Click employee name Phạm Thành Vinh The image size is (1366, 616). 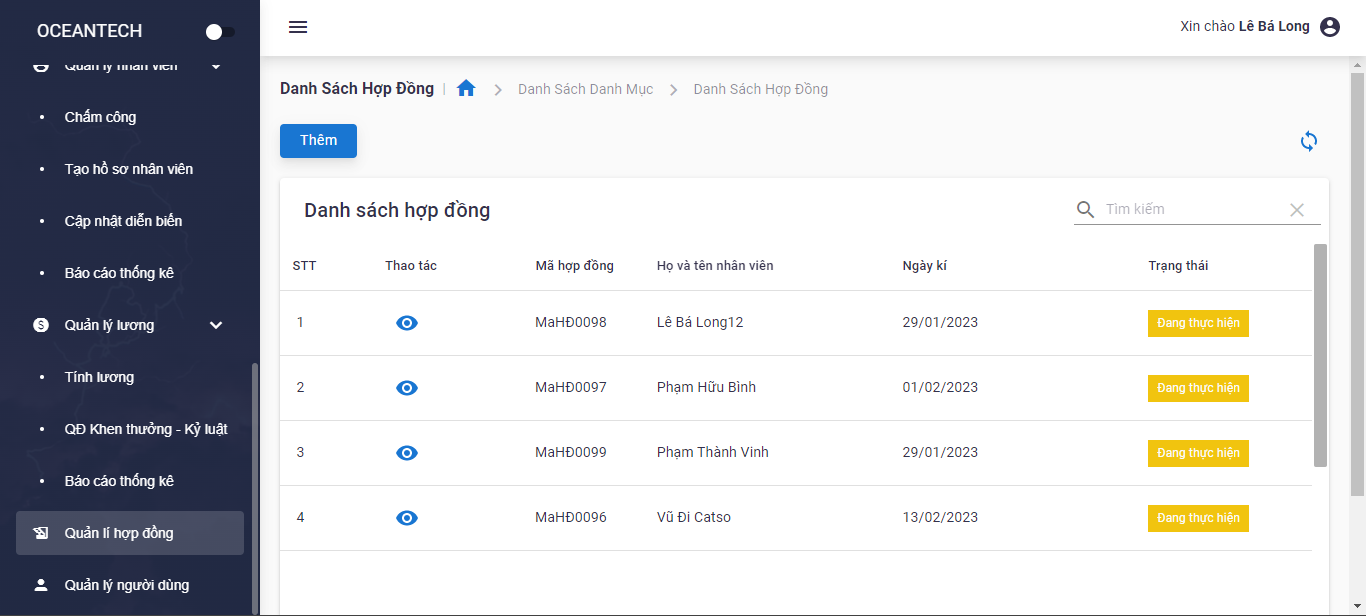713,453
